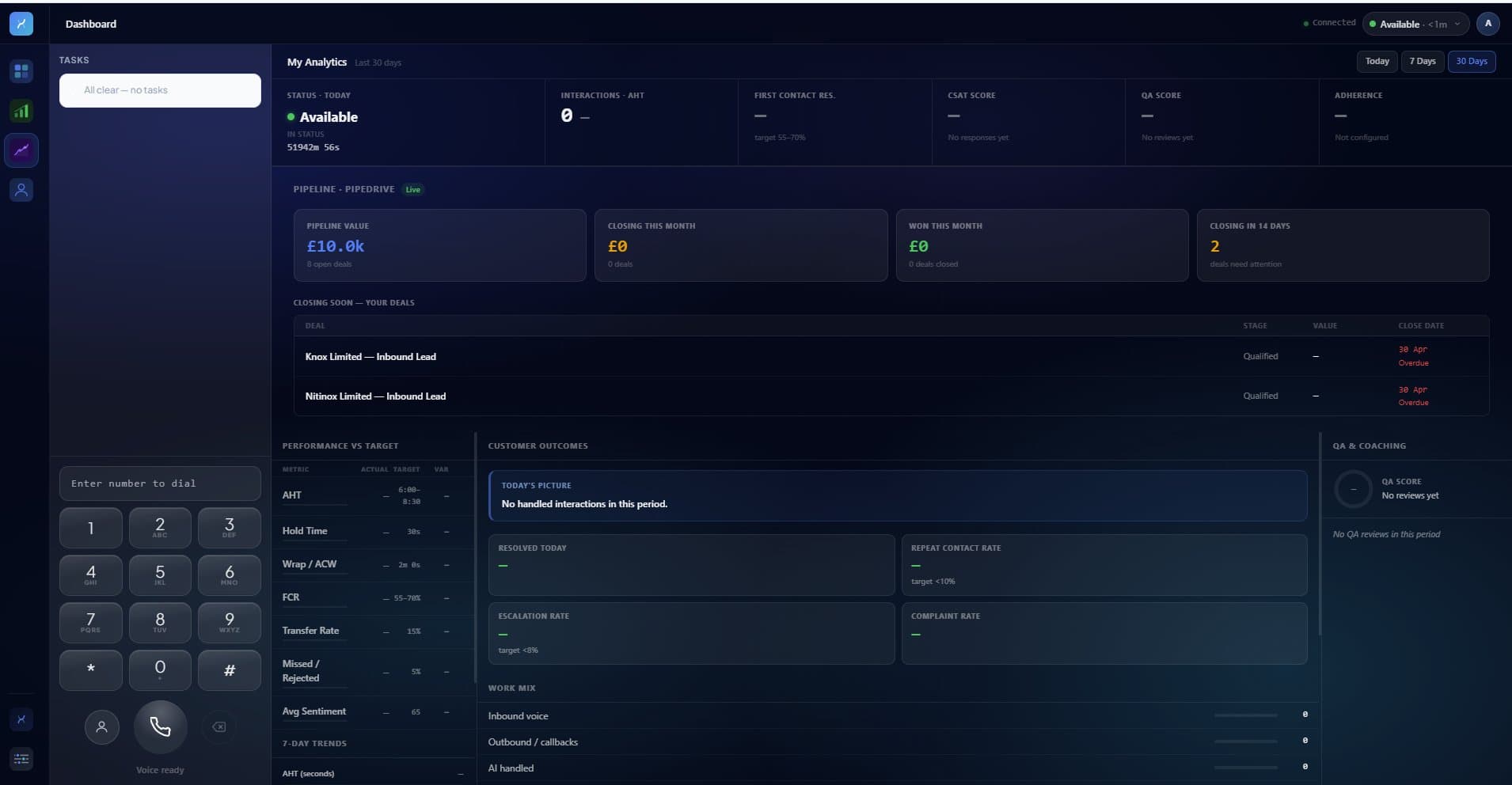
Task: Open the grid dashboard icon in sidebar
Action: click(21, 71)
